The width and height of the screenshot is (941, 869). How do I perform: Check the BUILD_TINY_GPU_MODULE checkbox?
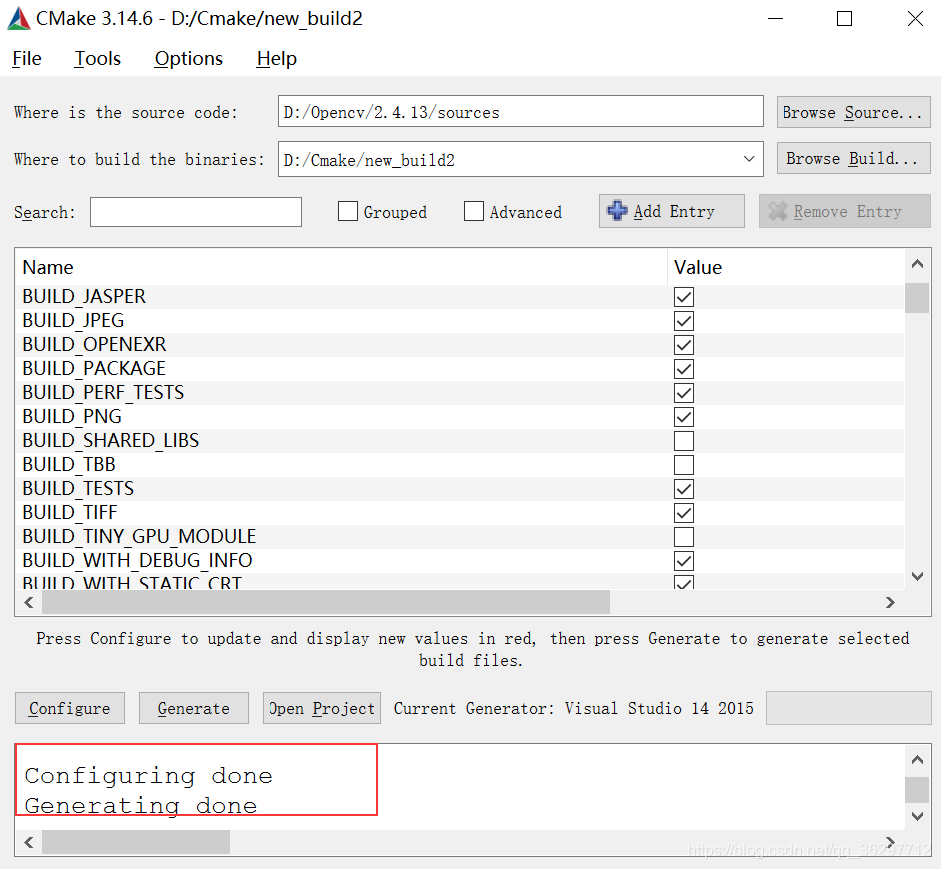coord(684,537)
